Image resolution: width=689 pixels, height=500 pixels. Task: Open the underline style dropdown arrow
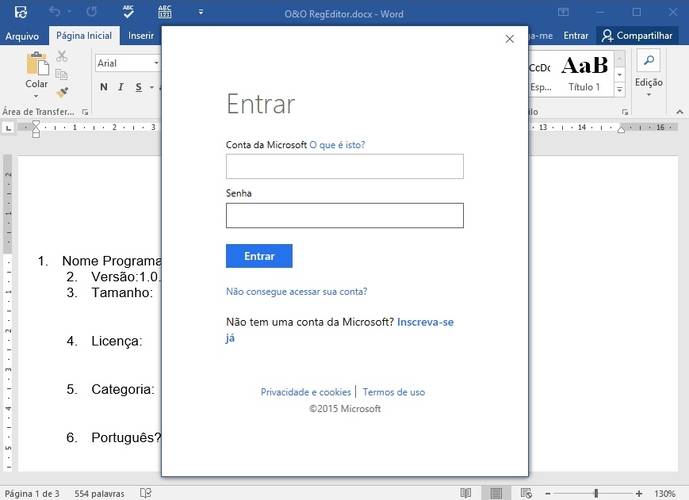pyautogui.click(x=152, y=87)
